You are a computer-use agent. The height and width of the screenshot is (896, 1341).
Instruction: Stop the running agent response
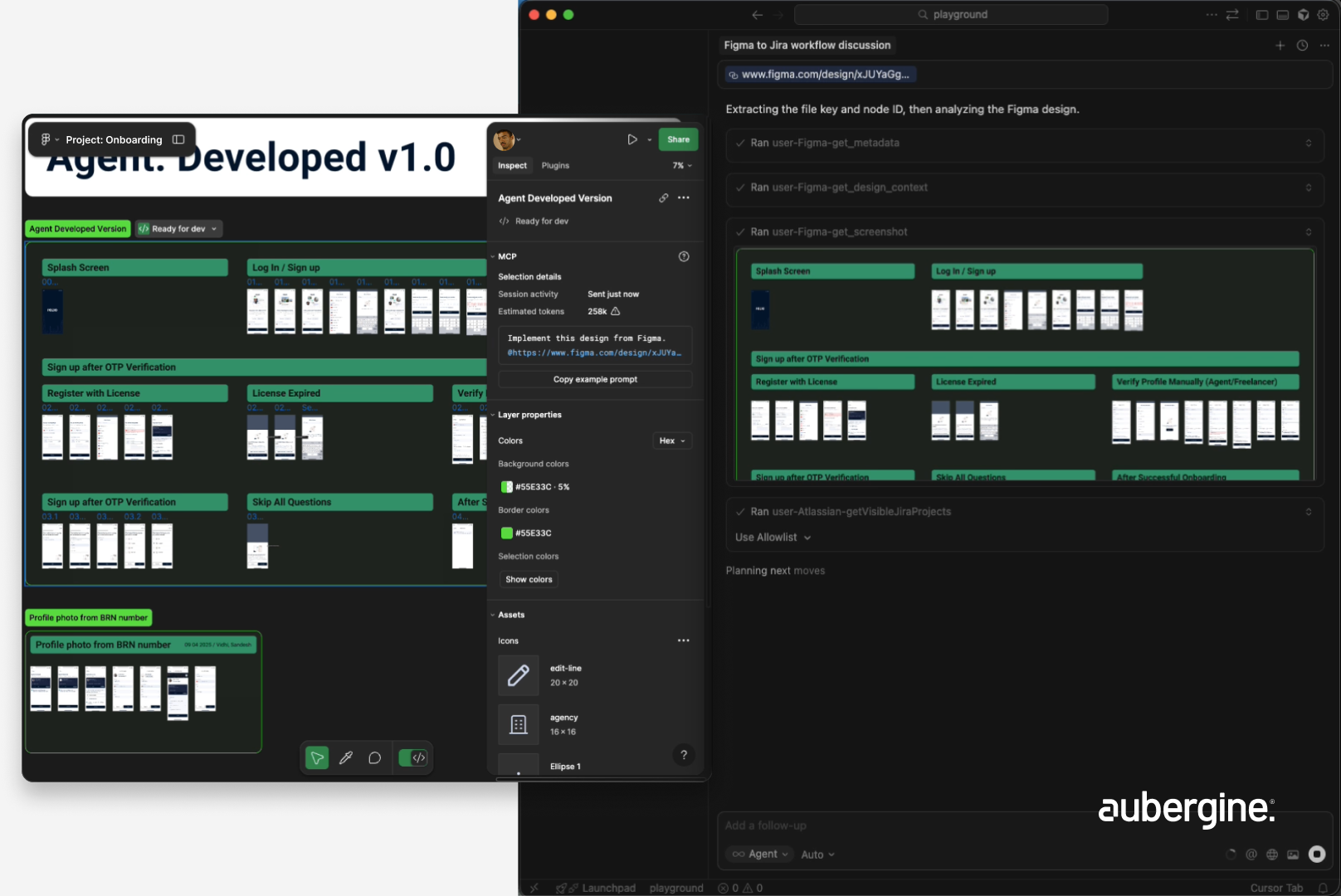[1317, 855]
